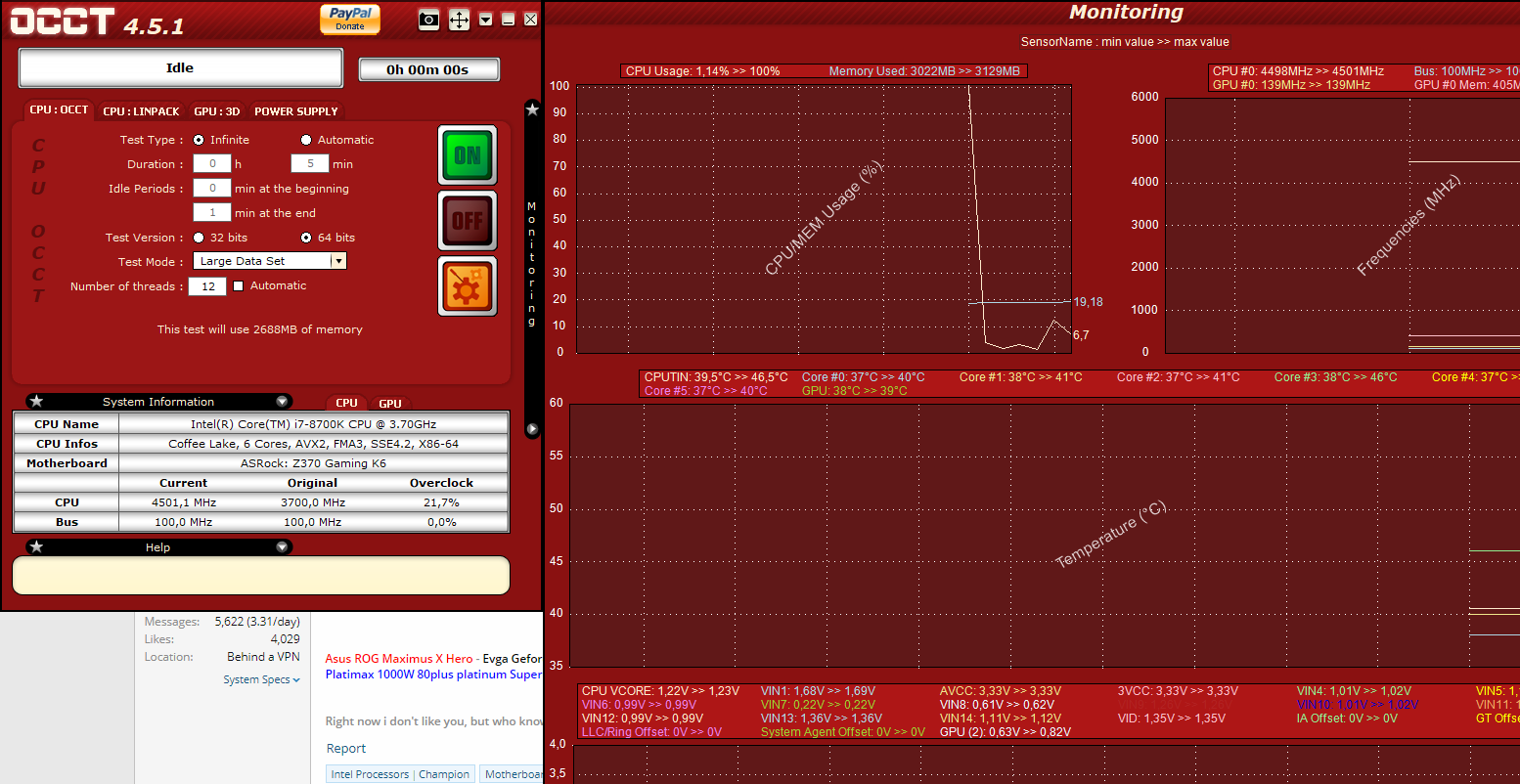Viewport: 1520px width, 784px height.
Task: Switch to GPU : 3D tab
Action: coord(217,111)
